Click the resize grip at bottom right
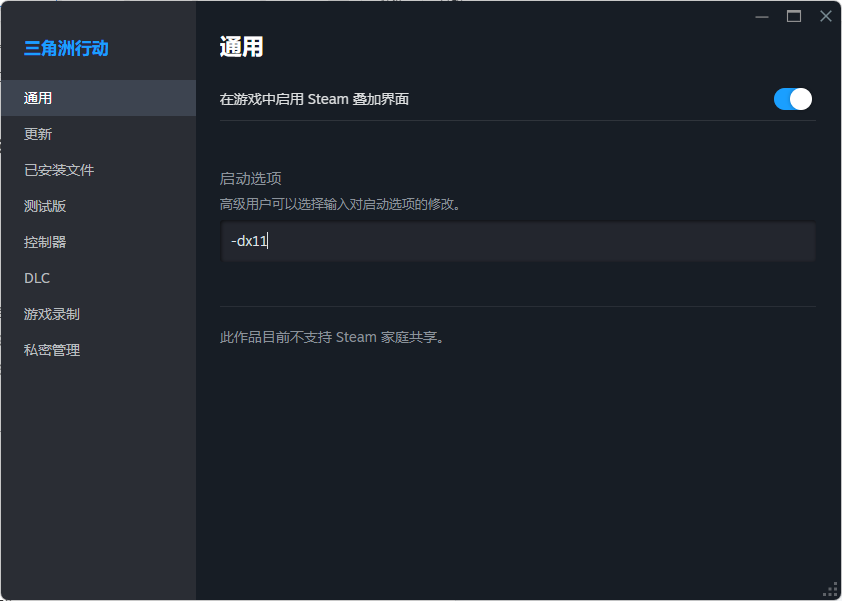This screenshot has width=842, height=601. [832, 591]
